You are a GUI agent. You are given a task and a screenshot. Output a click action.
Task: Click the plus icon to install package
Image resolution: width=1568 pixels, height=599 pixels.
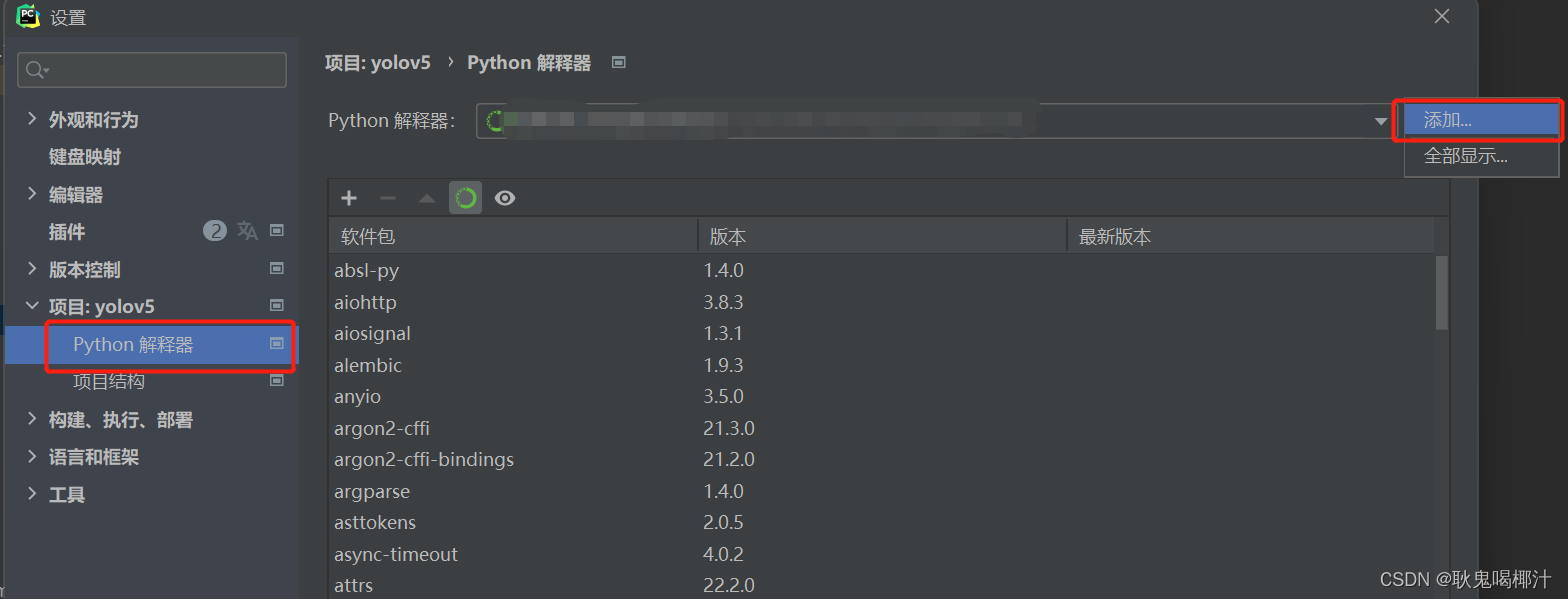(x=349, y=198)
